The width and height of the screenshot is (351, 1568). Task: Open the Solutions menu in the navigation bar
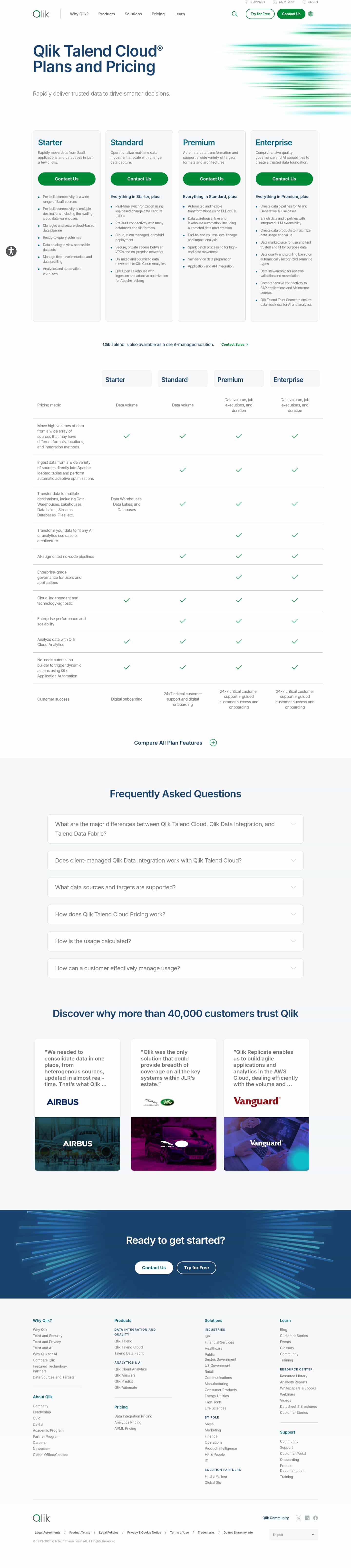tap(133, 14)
